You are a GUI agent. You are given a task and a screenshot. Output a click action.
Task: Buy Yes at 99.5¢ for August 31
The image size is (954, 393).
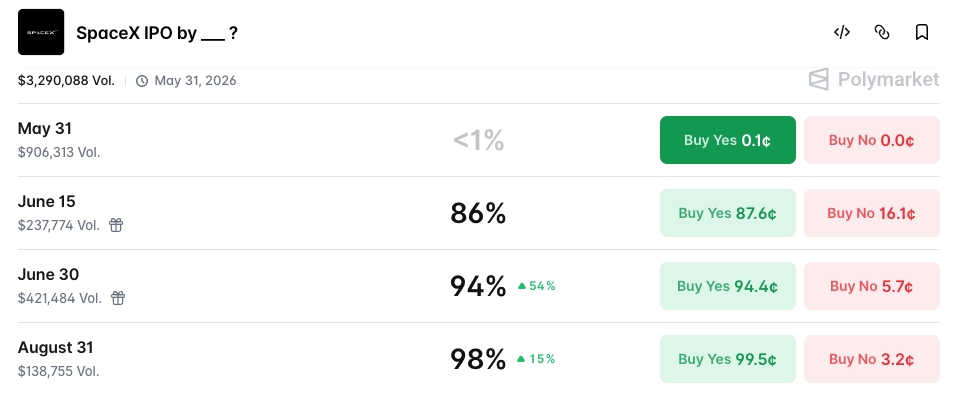728,359
